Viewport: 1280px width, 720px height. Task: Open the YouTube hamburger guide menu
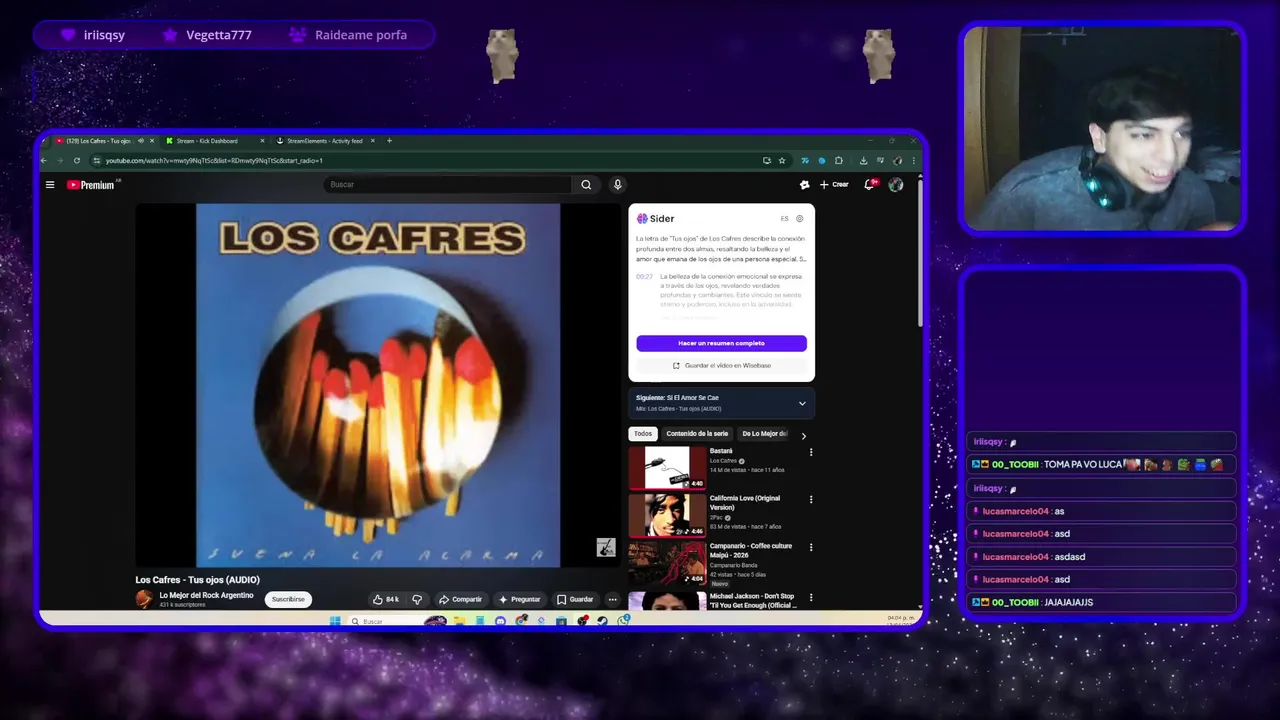tap(49, 184)
